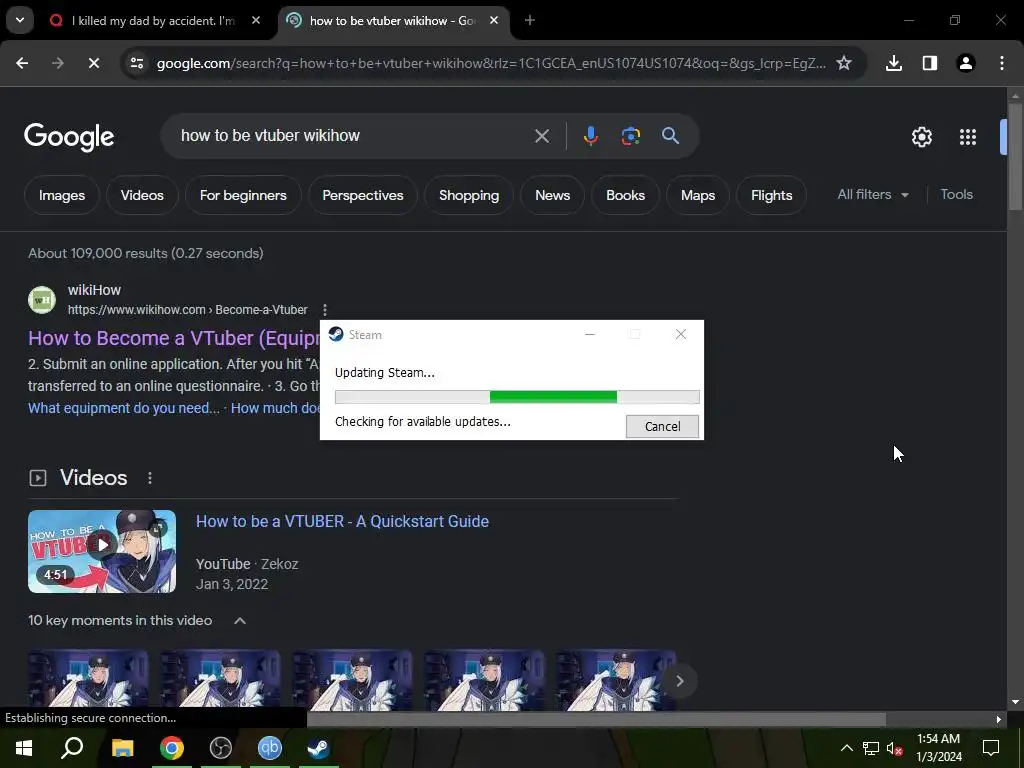Open the Chrome three-dot menu
This screenshot has width=1024, height=768.
click(1002, 63)
